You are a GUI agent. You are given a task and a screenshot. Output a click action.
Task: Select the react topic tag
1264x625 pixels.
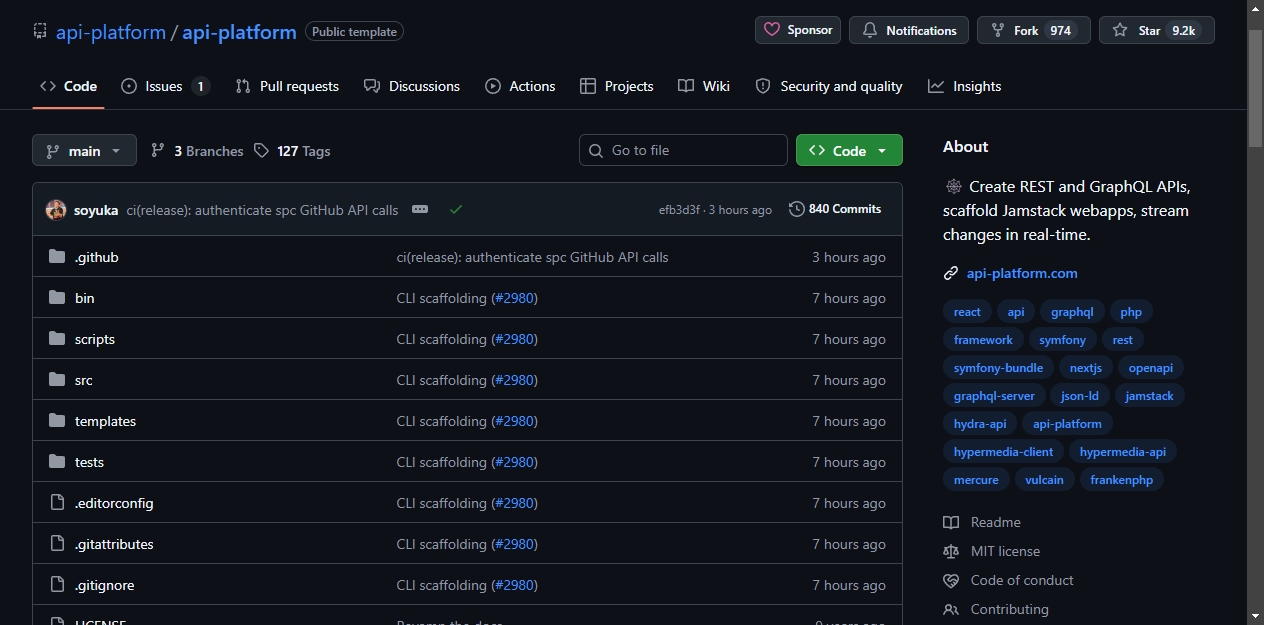(967, 312)
